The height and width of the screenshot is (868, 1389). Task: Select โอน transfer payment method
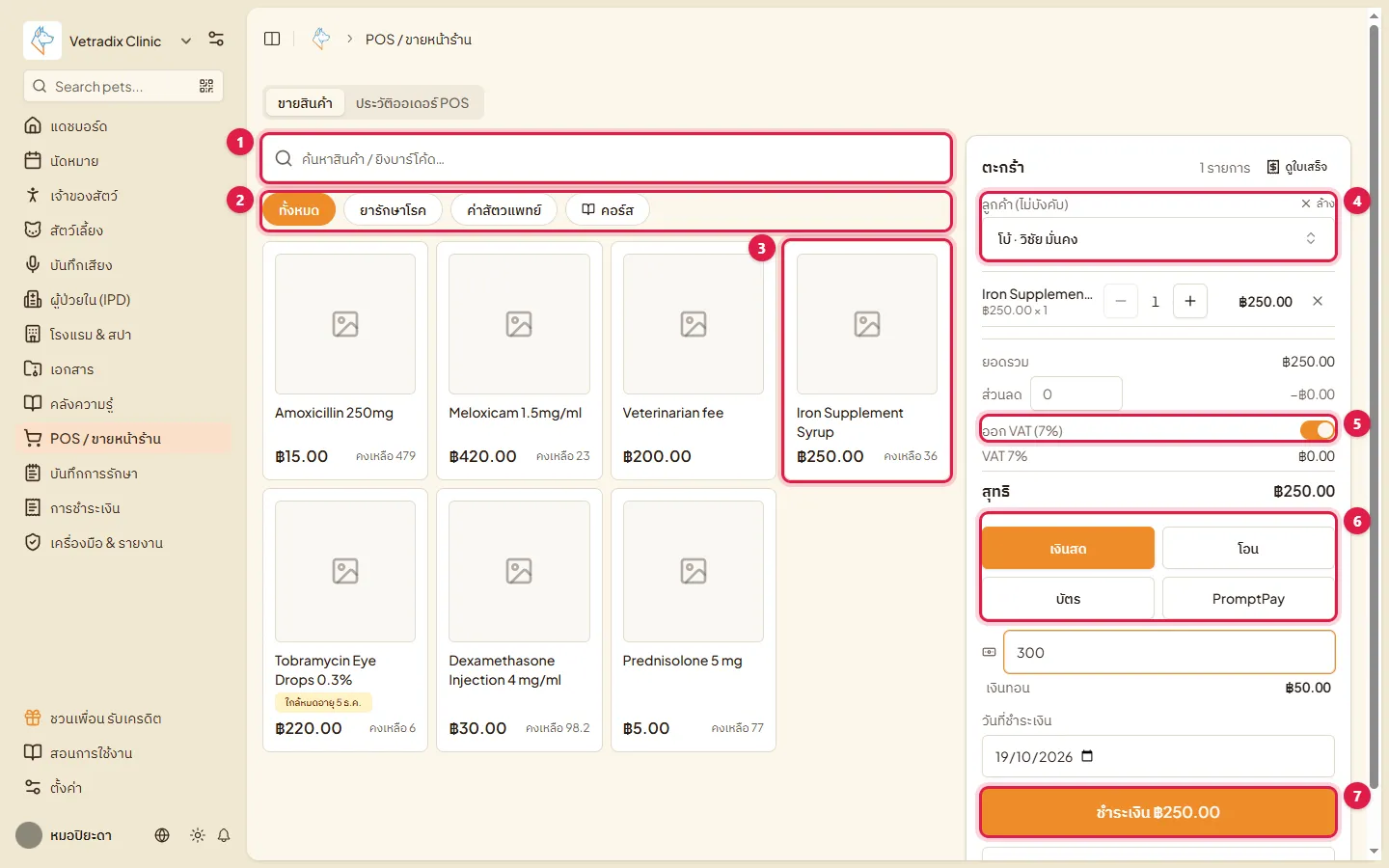tap(1248, 548)
